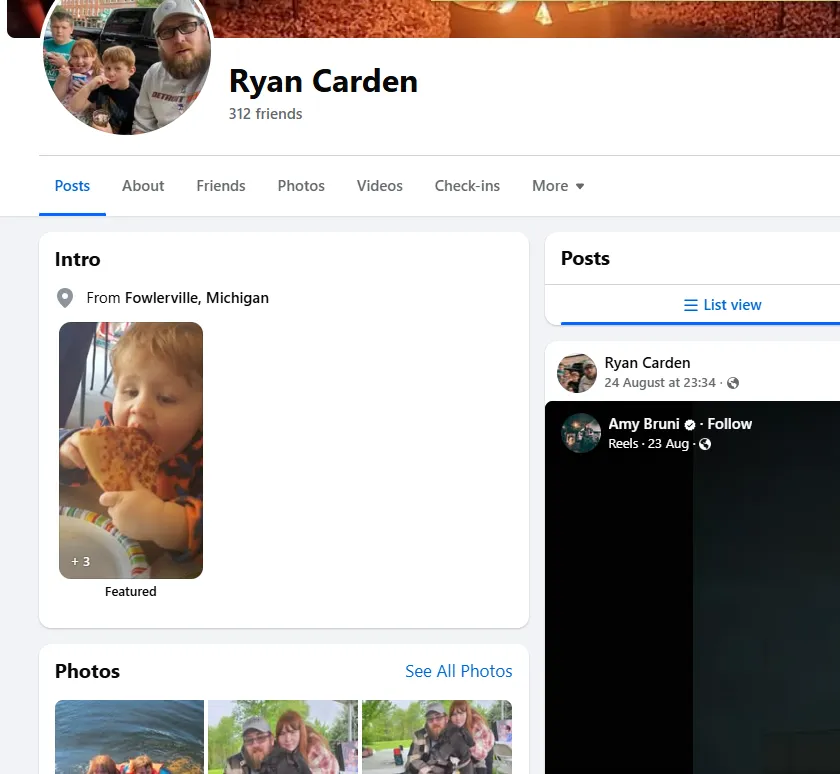Image resolution: width=840 pixels, height=774 pixels.
Task: Follow Amy Bruni
Action: [x=729, y=424]
